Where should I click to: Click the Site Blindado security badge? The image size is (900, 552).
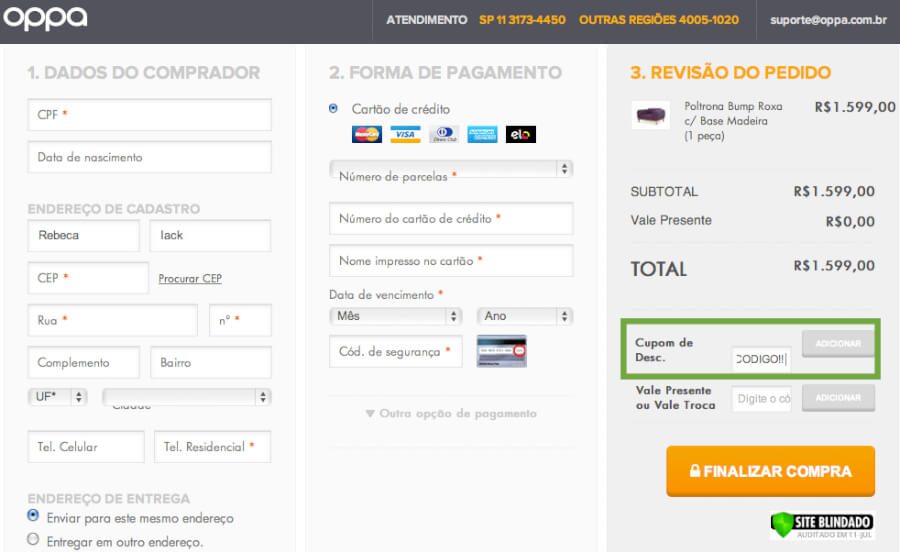822,525
